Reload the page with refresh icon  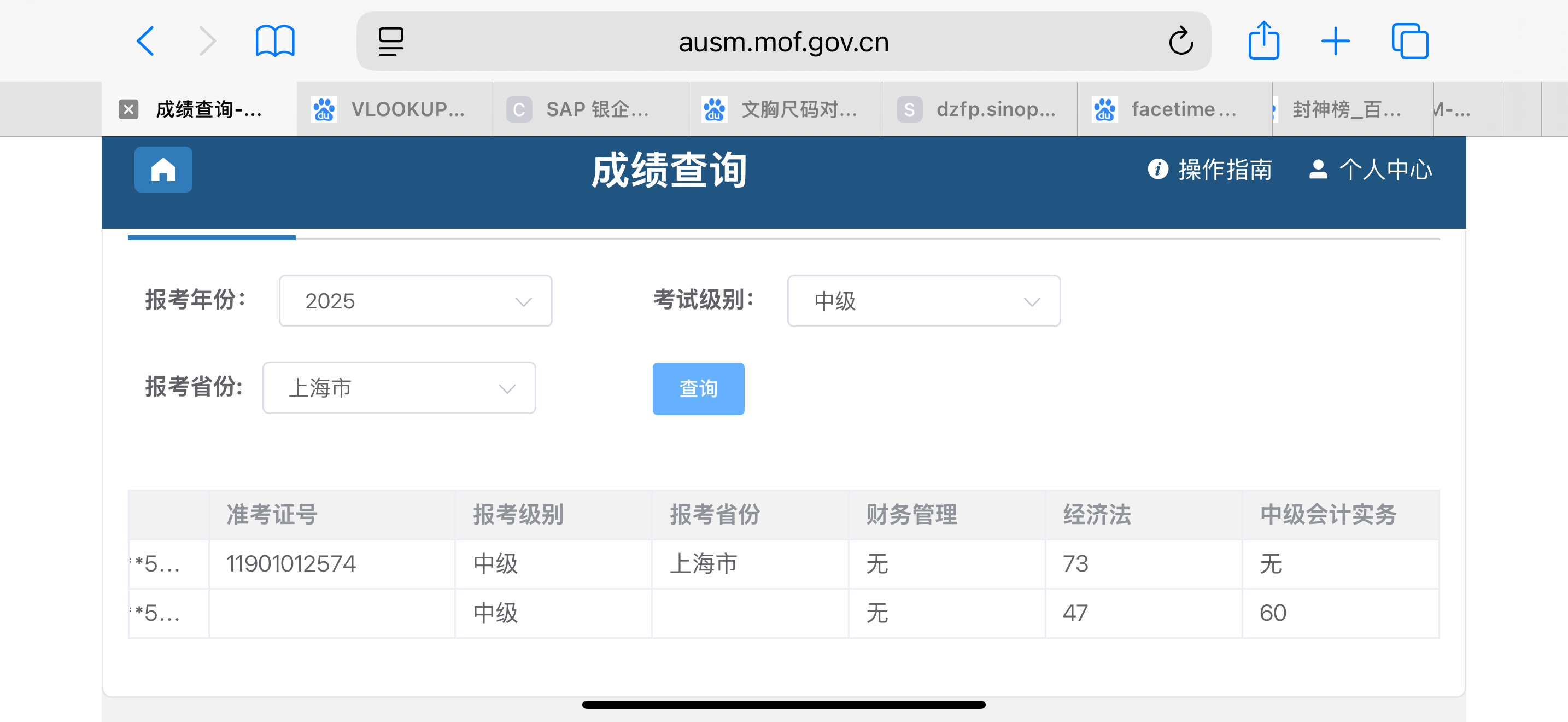[1180, 42]
